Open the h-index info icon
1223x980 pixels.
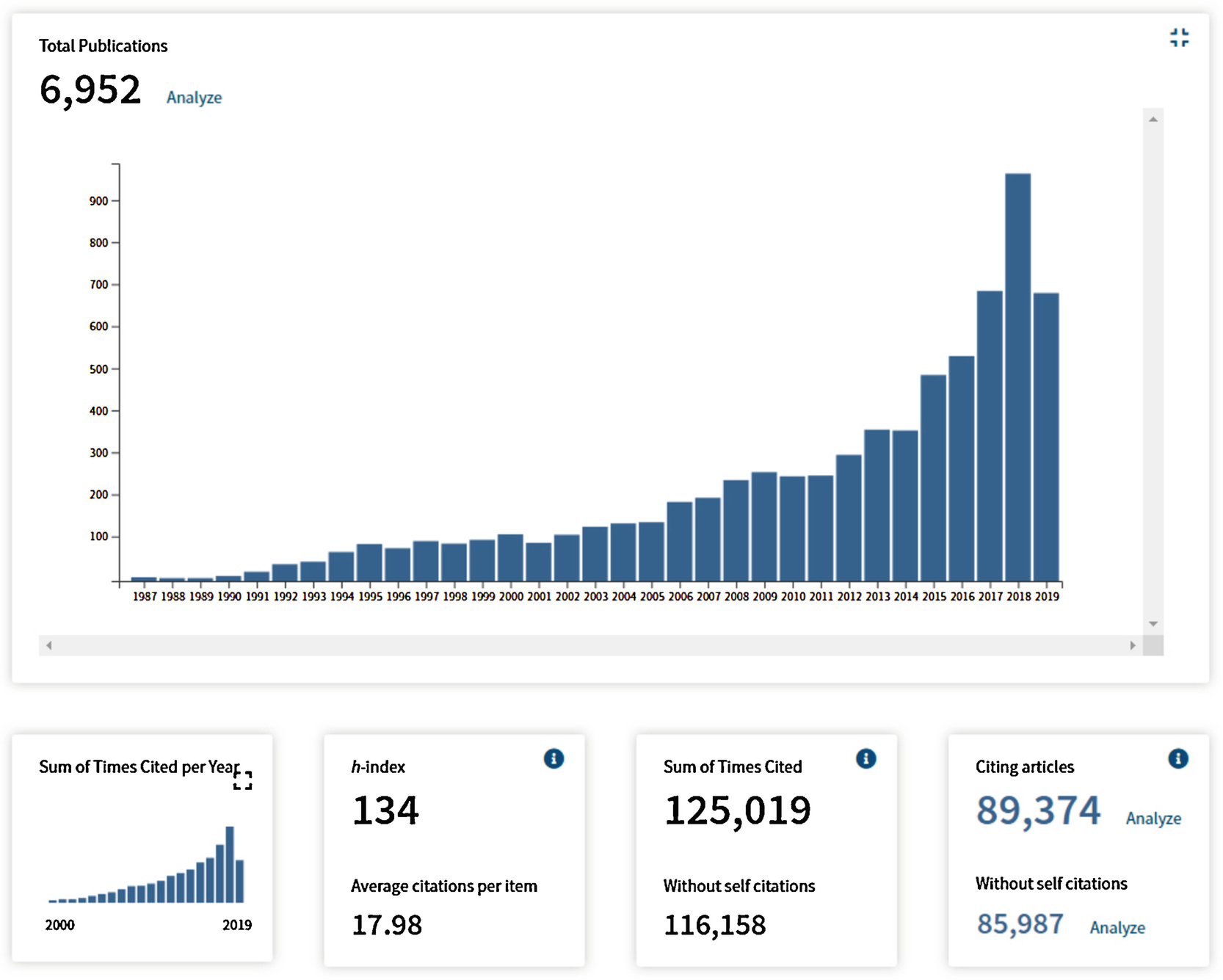[554, 758]
